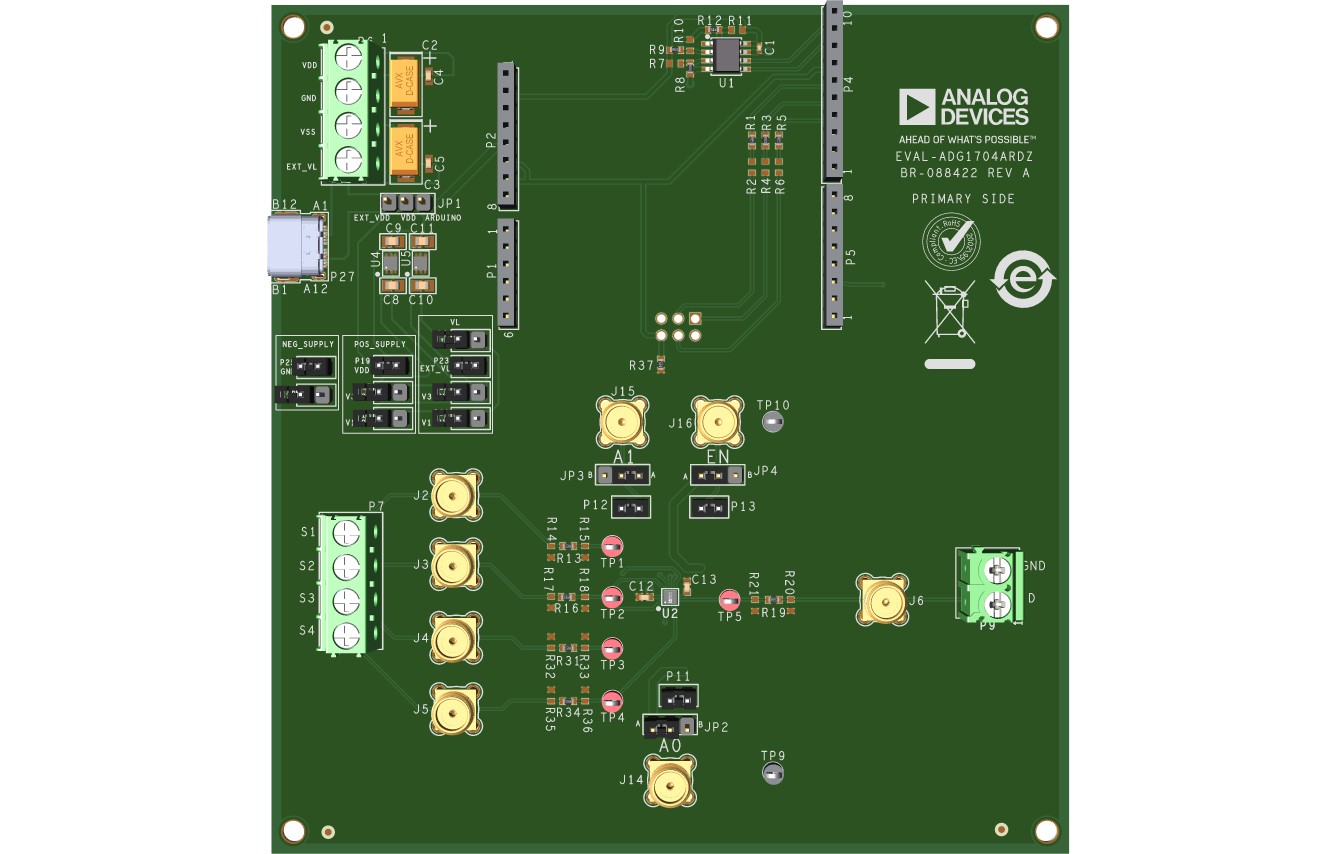Viewport: 1336px width, 854px height.
Task: Select SMA connector J3
Action: click(x=456, y=565)
